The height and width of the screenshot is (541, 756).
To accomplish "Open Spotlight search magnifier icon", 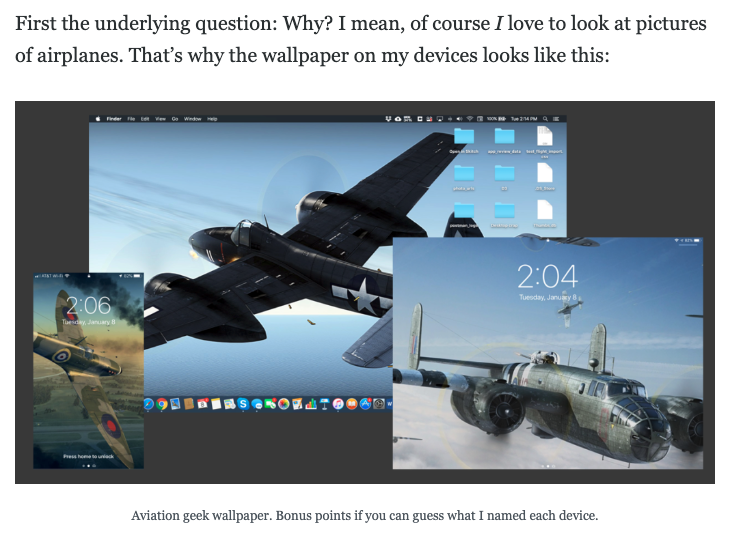I will point(545,119).
